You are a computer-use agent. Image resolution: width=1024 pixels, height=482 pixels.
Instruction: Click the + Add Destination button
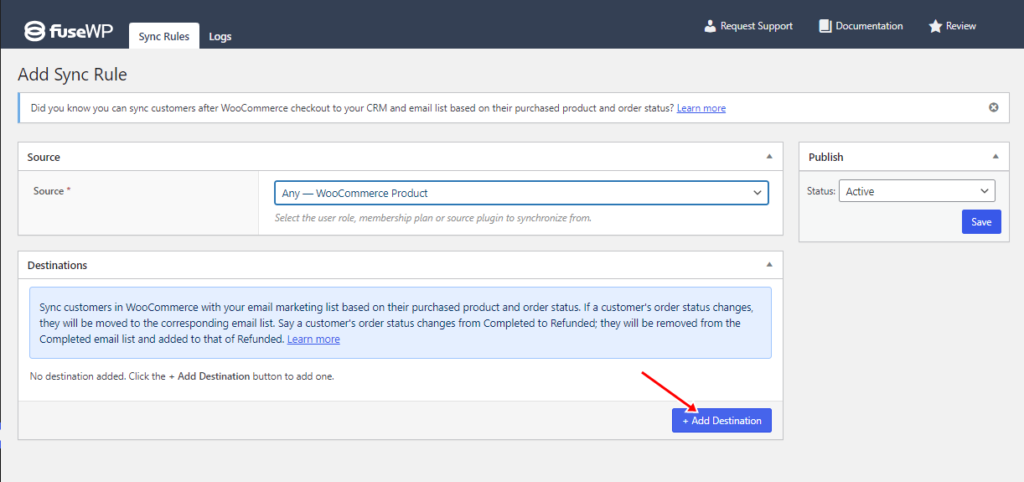[x=722, y=421]
